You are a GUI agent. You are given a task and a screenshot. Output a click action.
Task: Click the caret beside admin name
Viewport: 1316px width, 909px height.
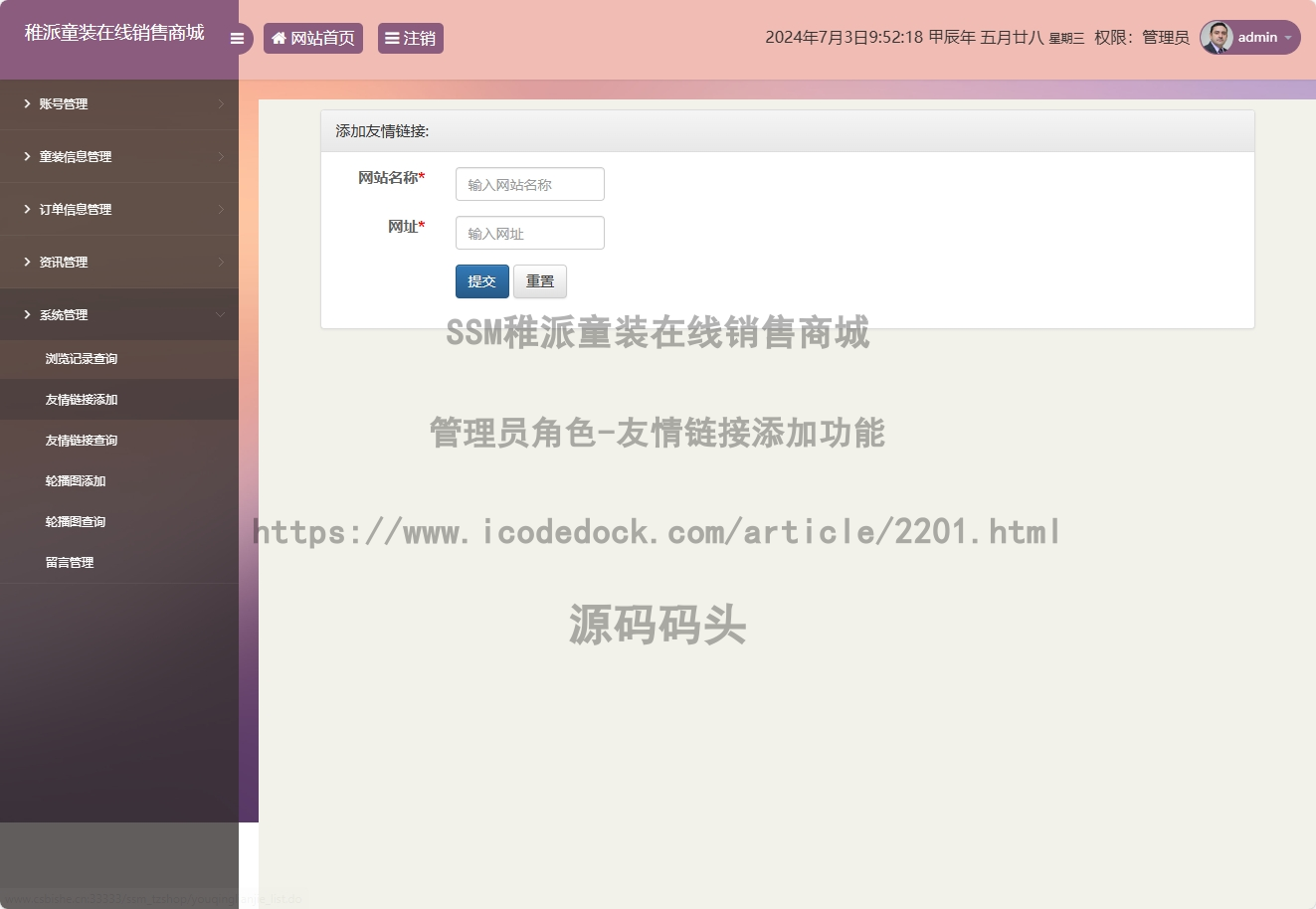[1288, 38]
